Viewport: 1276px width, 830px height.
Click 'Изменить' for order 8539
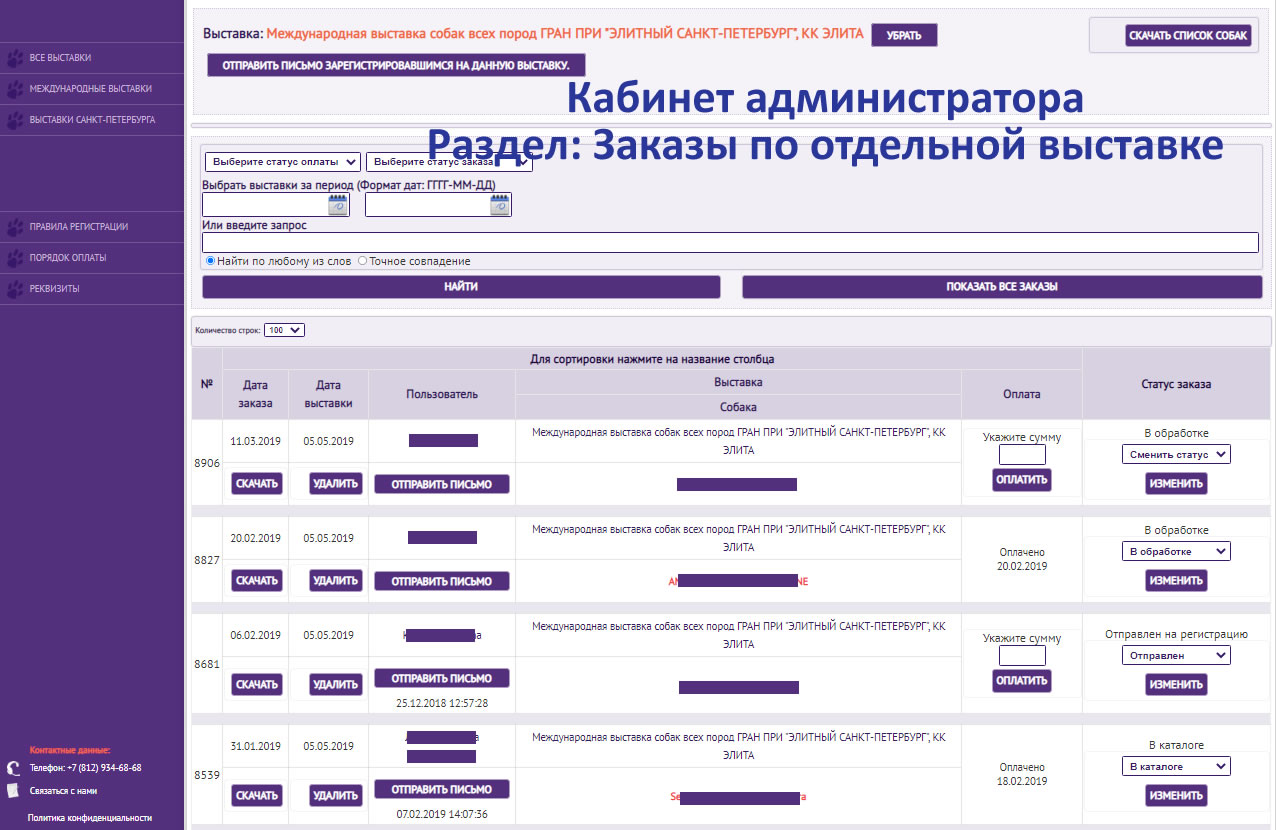(x=1176, y=796)
